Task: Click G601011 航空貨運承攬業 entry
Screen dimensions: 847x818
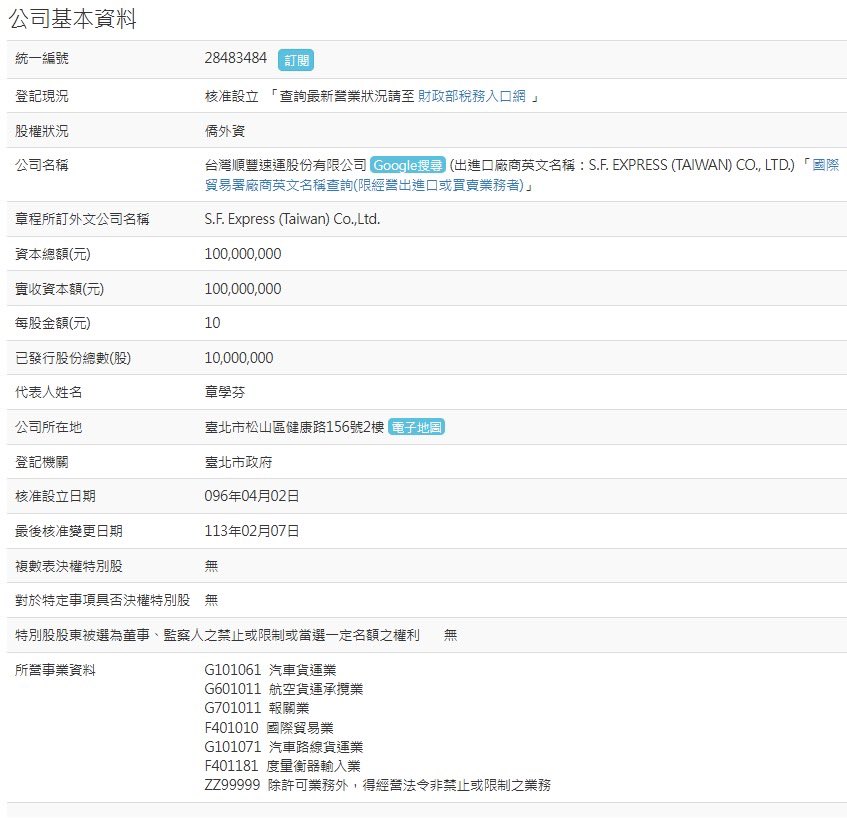Action: point(284,689)
